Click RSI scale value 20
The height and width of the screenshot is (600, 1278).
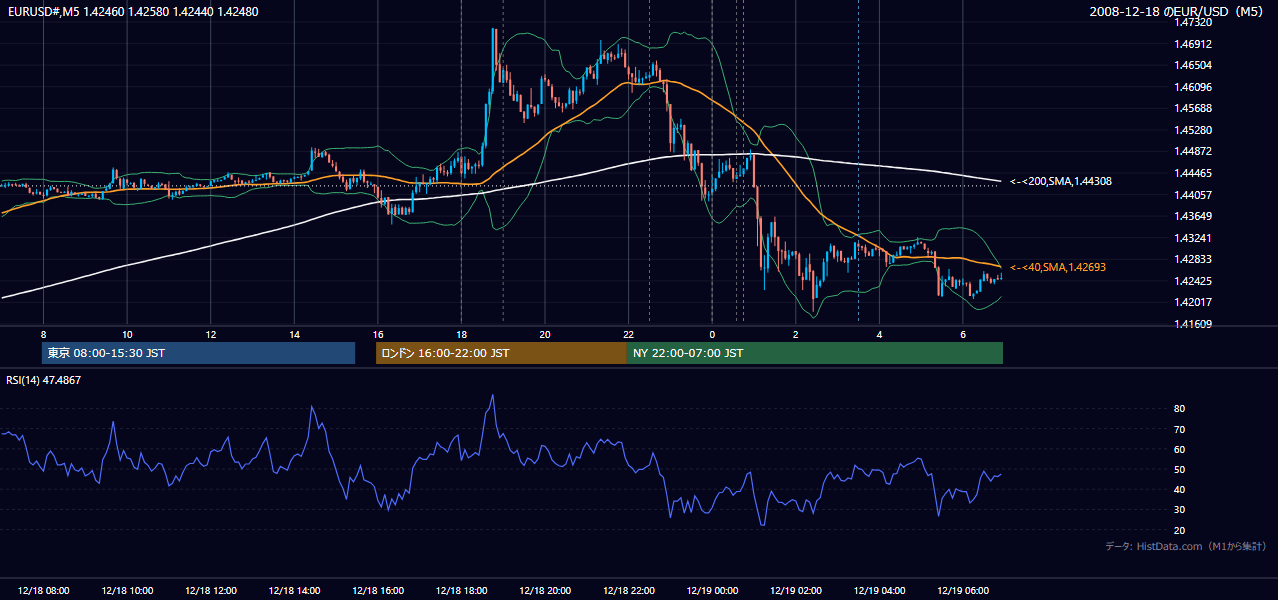click(1180, 530)
